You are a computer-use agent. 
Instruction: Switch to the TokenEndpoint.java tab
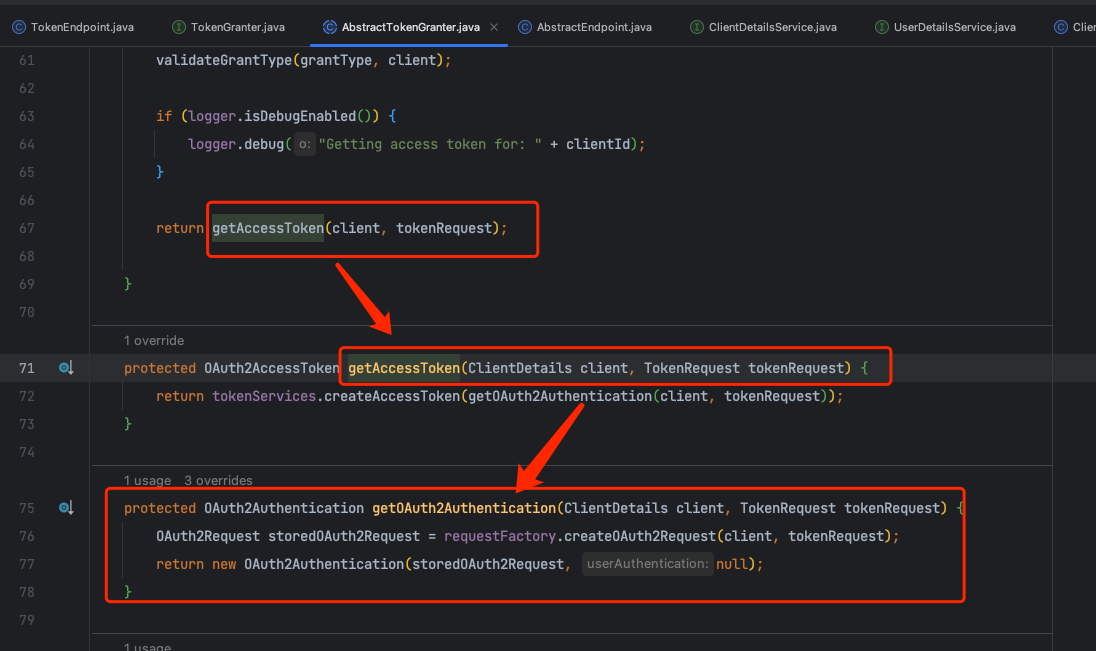tap(82, 27)
